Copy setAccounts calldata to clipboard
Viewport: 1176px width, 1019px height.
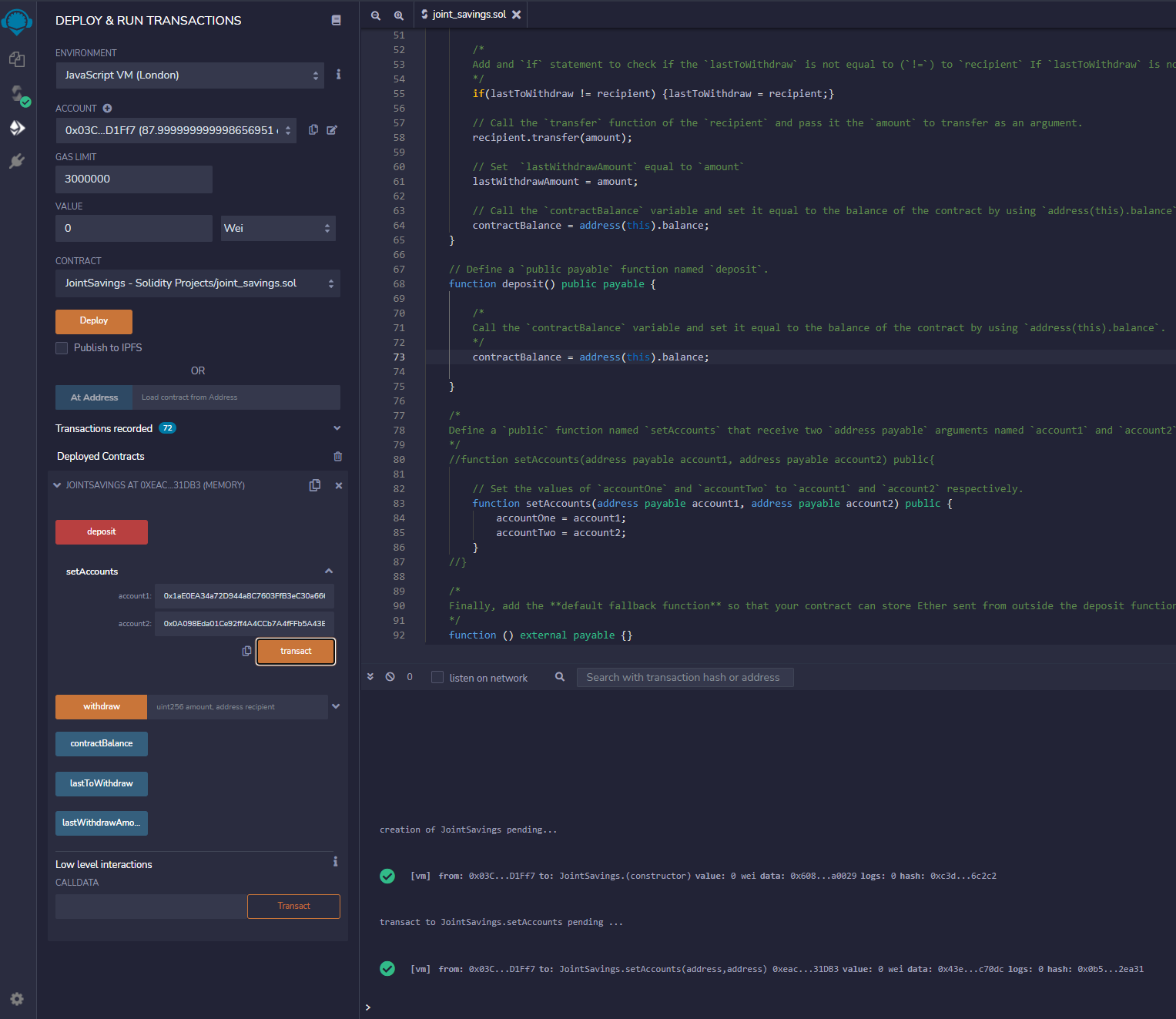tap(246, 651)
